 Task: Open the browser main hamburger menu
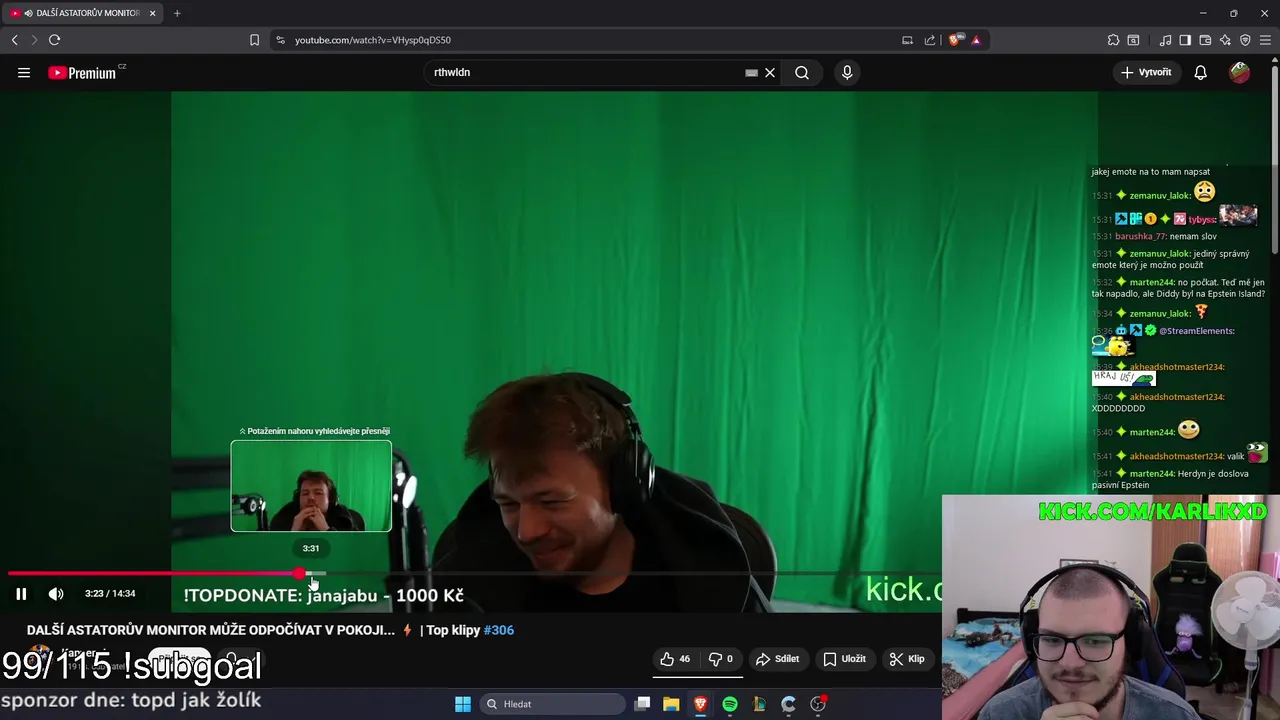click(1266, 40)
